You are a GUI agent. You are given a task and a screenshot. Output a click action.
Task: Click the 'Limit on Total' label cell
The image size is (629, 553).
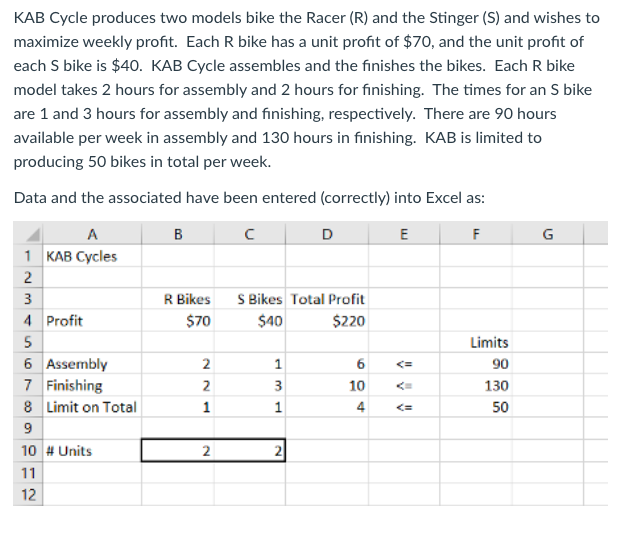click(92, 407)
